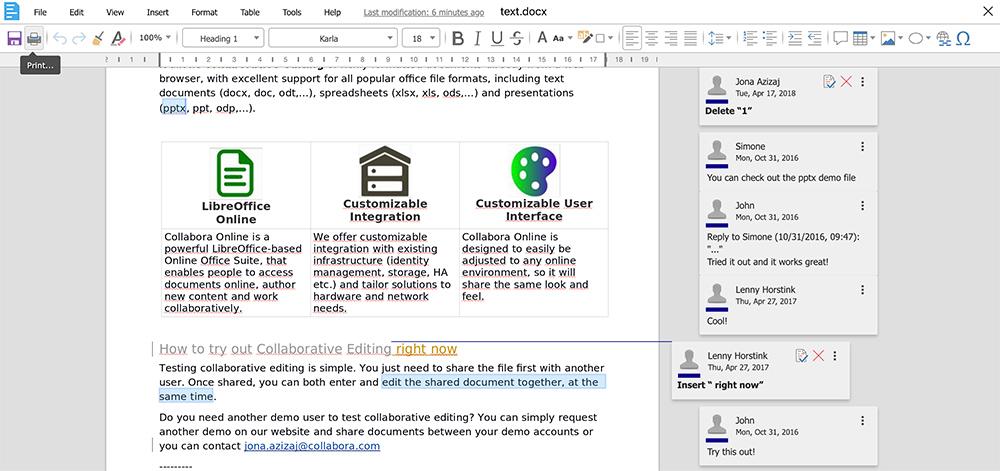Click the colorful palette image in table
This screenshot has height=471, width=1000.
pos(533,170)
